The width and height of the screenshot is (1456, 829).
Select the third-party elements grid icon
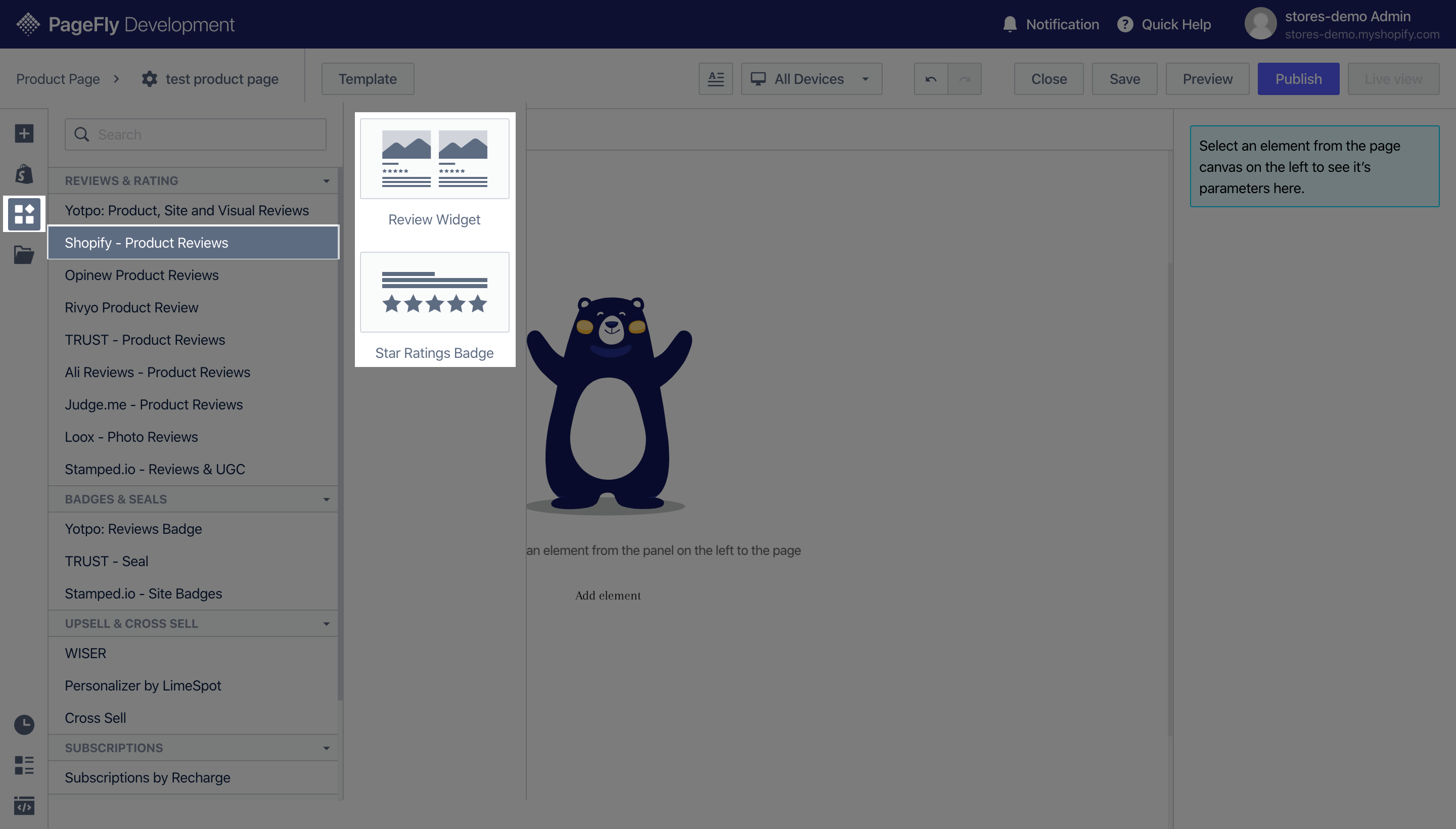(24, 214)
